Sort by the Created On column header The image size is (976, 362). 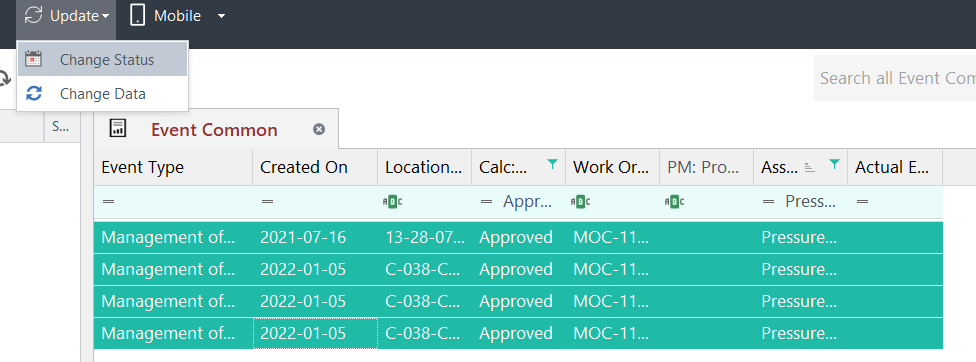[x=315, y=167]
